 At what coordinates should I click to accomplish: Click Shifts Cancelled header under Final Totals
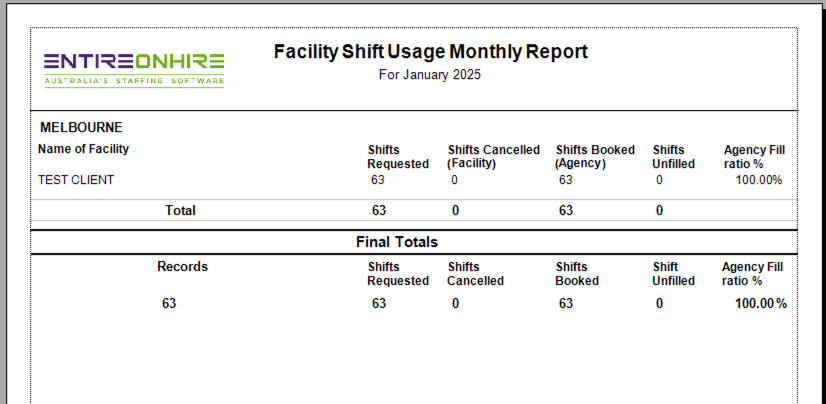[x=476, y=274]
